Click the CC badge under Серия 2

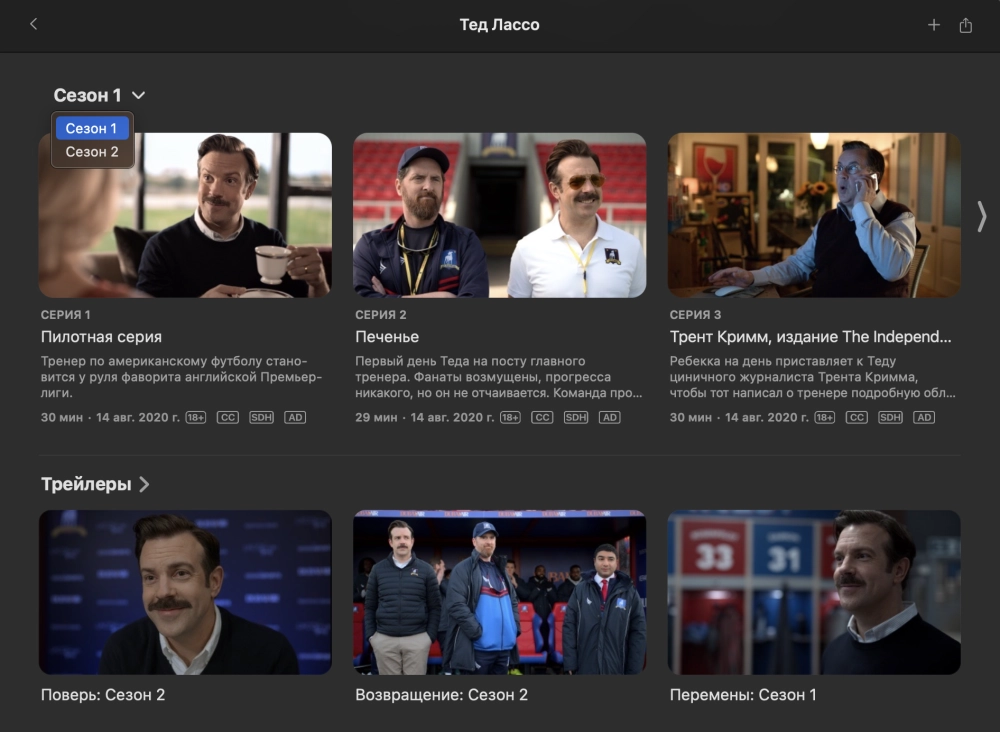[542, 417]
